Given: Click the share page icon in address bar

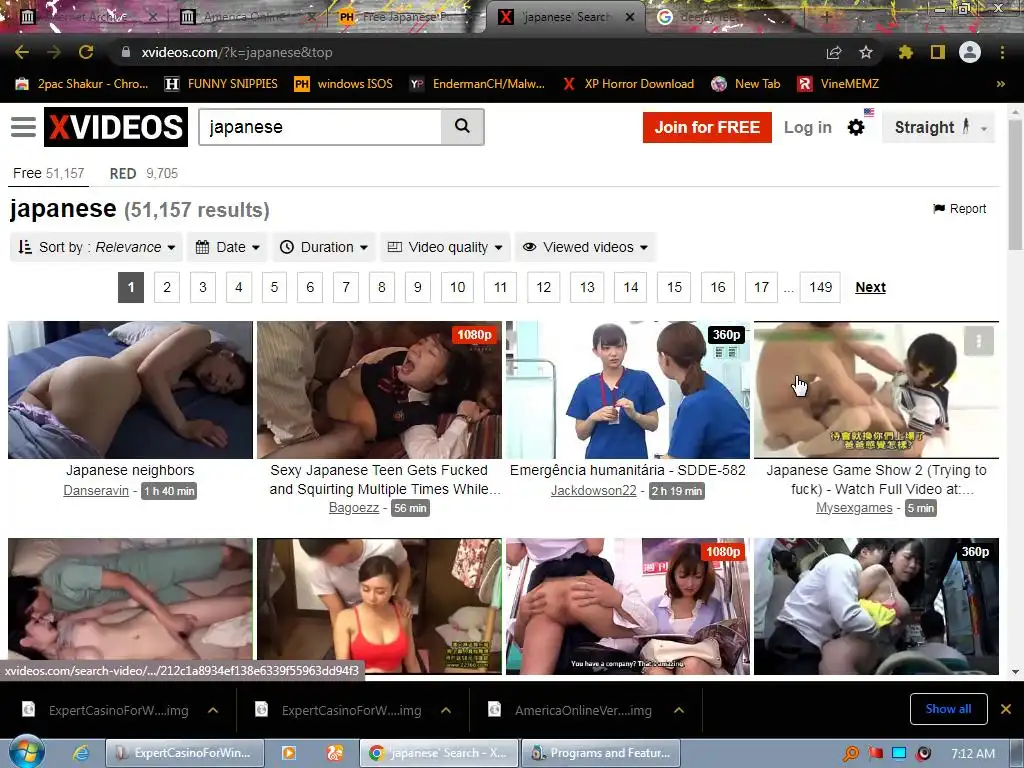Looking at the screenshot, I should (x=834, y=52).
